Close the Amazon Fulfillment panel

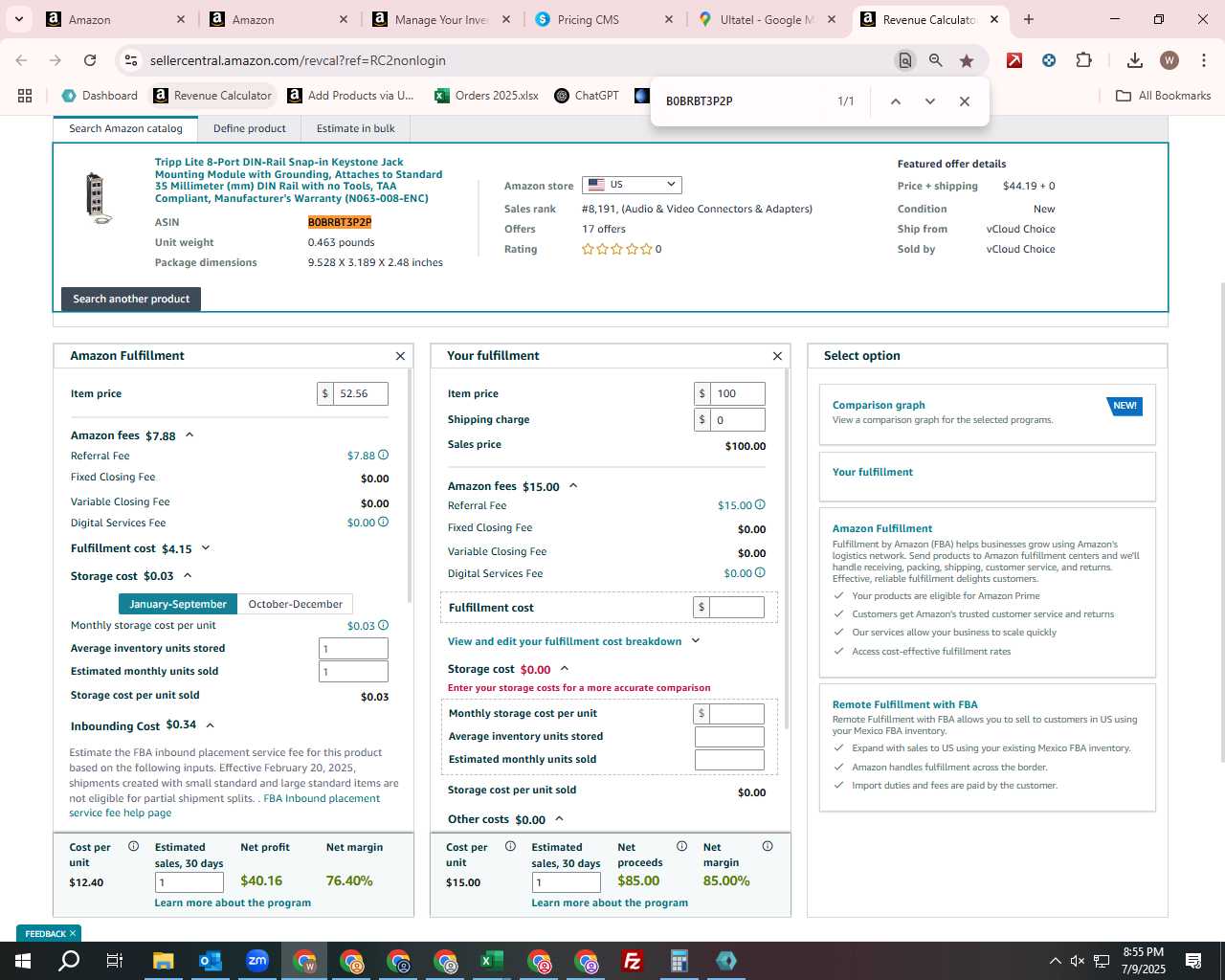pyautogui.click(x=400, y=356)
